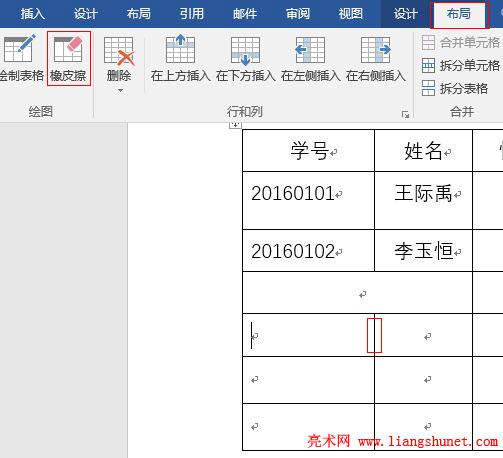Click the merged empty cell below 20160102
Viewport: 503px width, 458px height.
pyautogui.click(x=358, y=292)
